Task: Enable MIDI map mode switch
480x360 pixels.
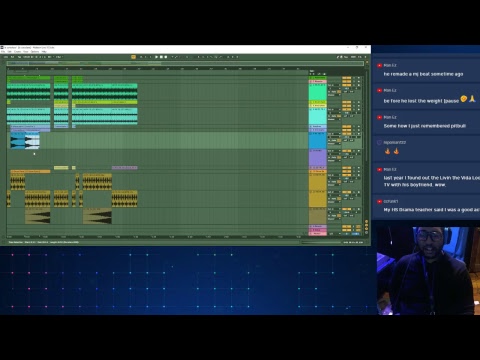Action: click(x=354, y=57)
